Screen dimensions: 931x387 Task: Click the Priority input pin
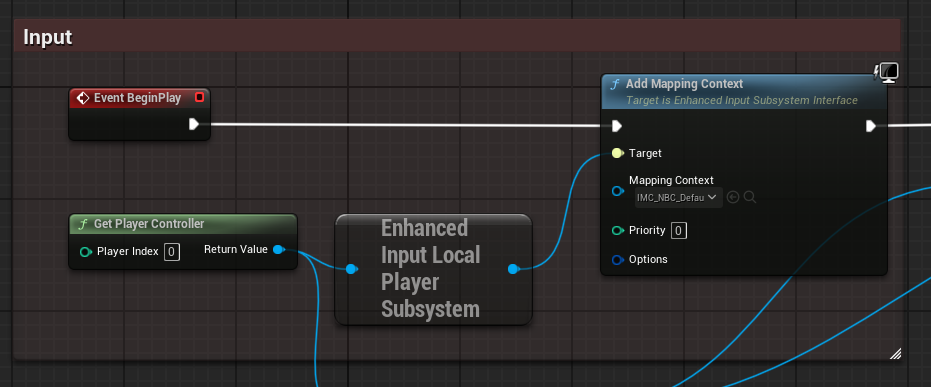[618, 230]
